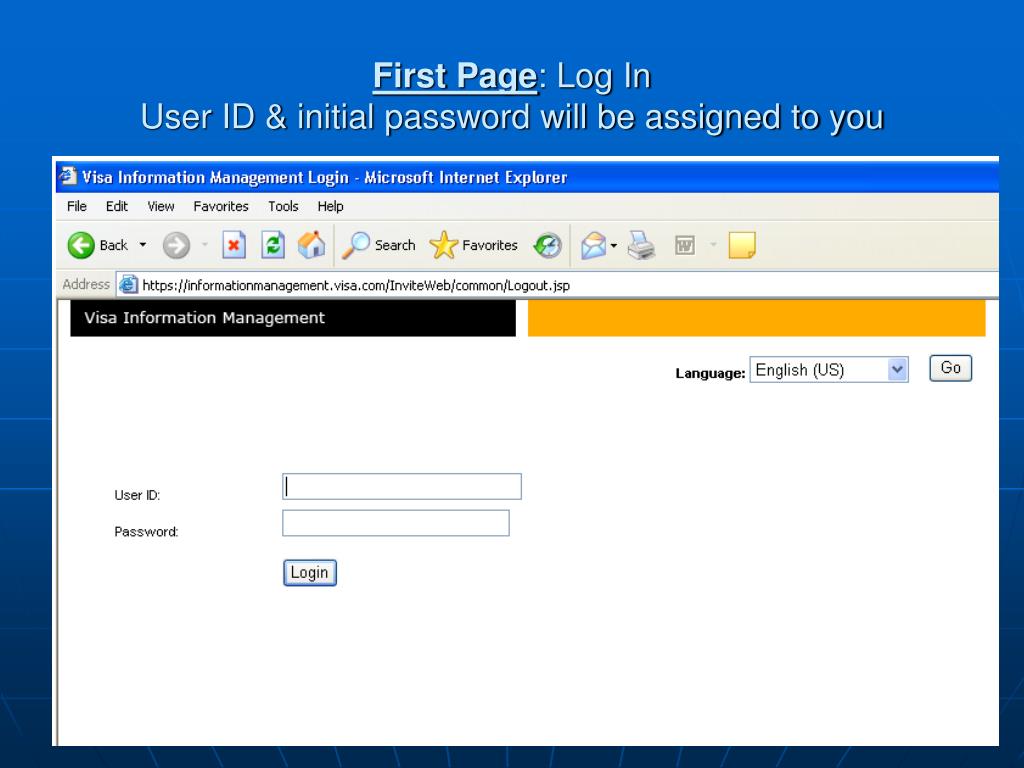The height and width of the screenshot is (768, 1024).
Task: Open the Favorites menu
Action: [221, 206]
